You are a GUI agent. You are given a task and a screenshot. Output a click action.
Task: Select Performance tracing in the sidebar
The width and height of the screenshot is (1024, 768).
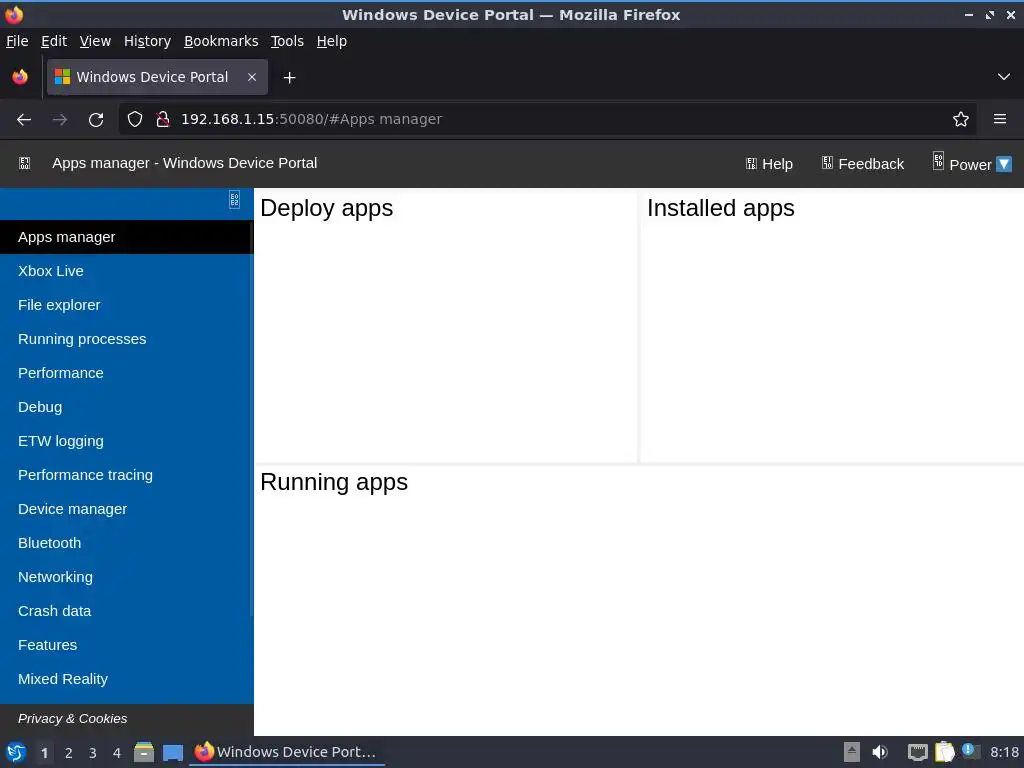[86, 475]
